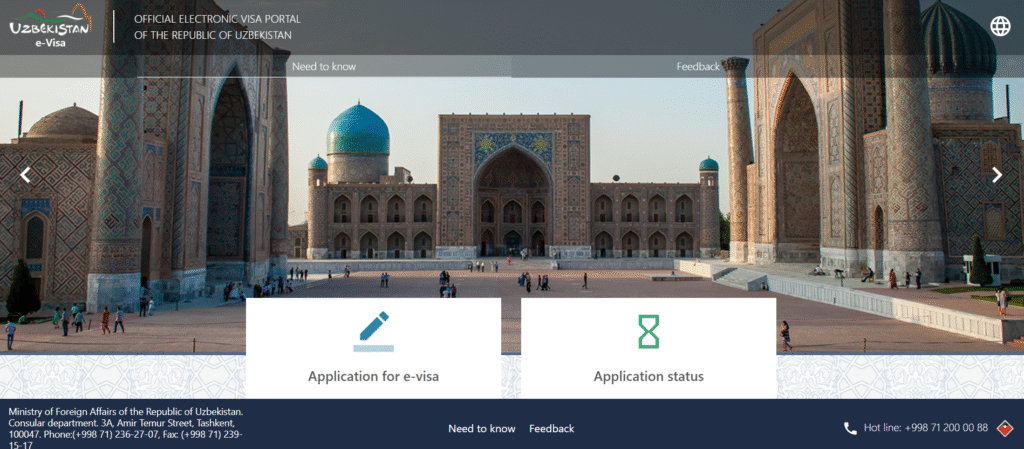Viewport: 1024px width, 449px height.
Task: Click the red diamond icon in footer
Action: 1005,428
